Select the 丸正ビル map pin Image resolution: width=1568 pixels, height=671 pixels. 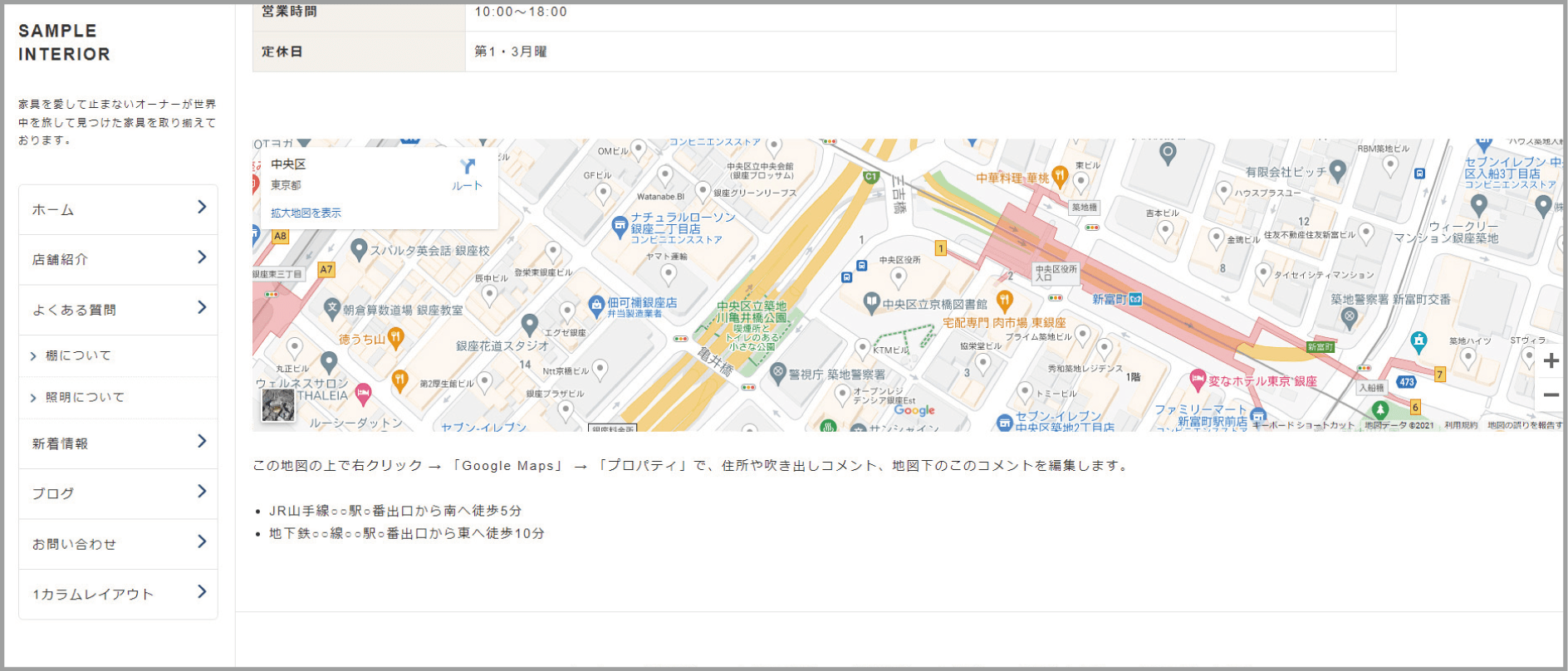pyautogui.click(x=294, y=347)
